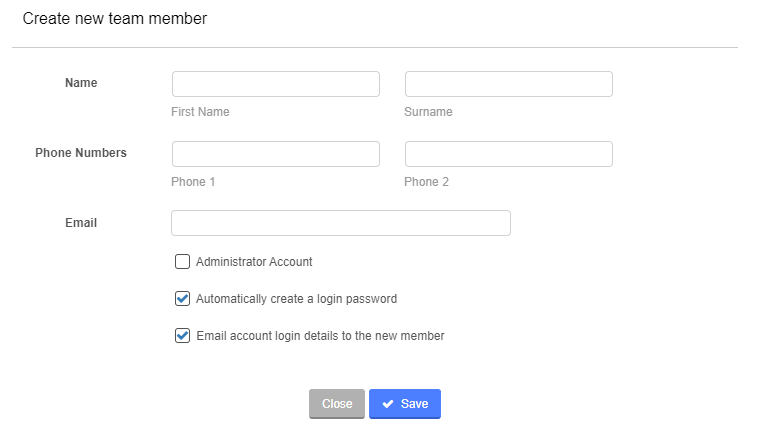Click the "First Name" hint text
759x436 pixels.
click(x=200, y=112)
